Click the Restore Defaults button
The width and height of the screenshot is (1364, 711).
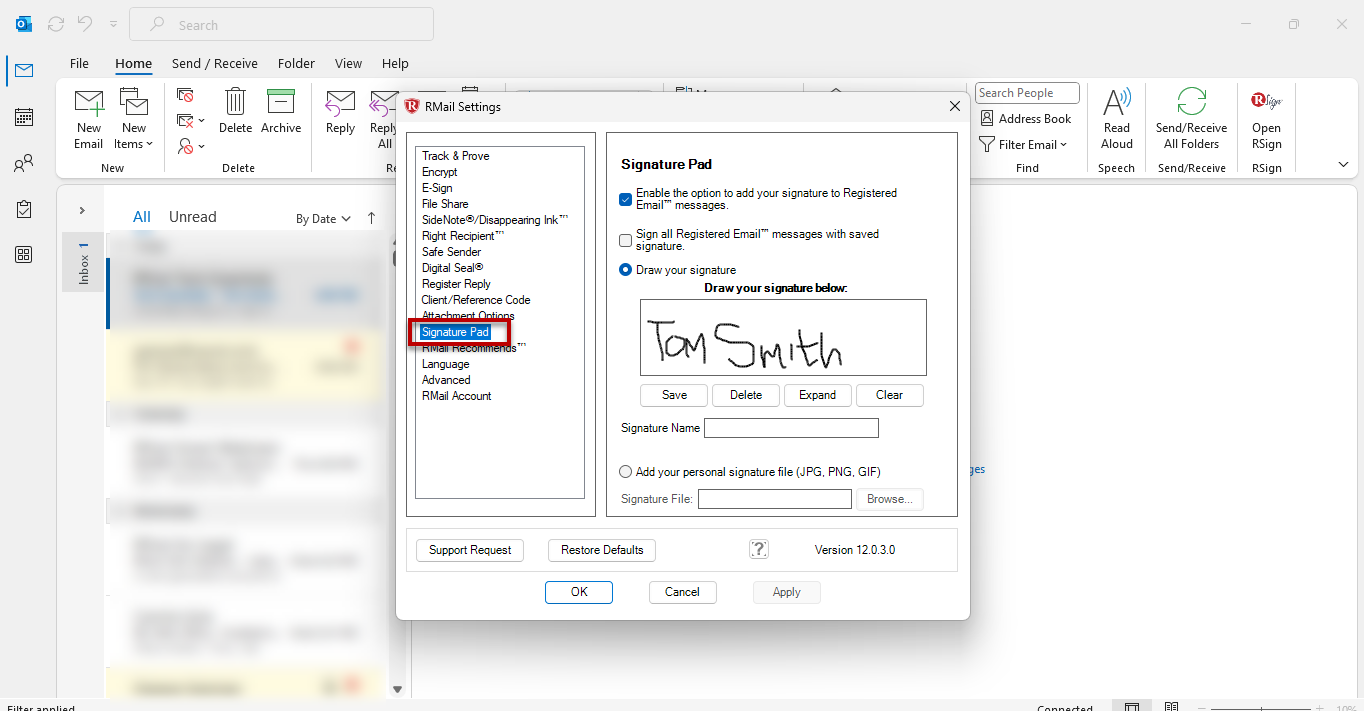pos(602,550)
